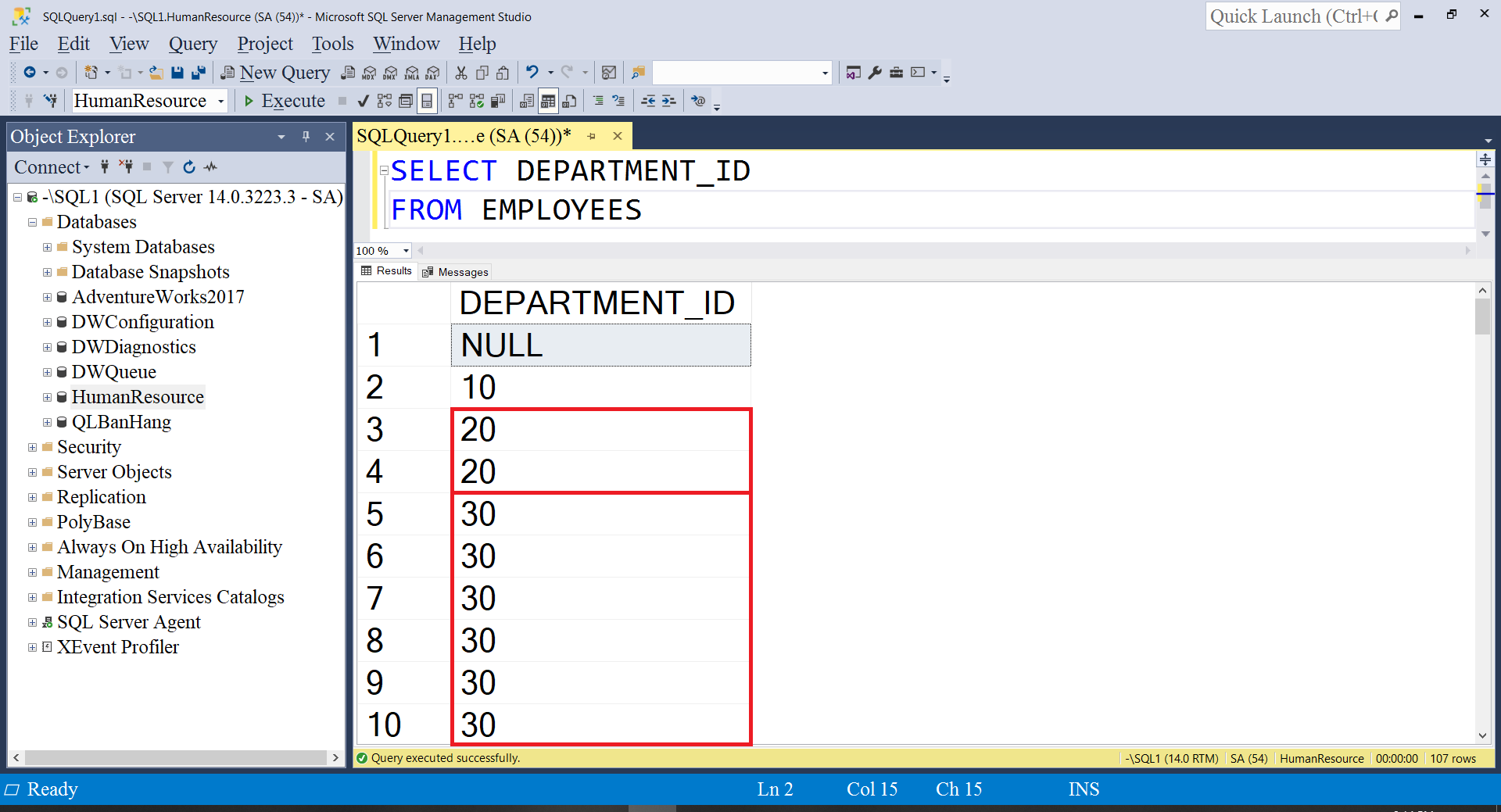Switch to the Messages tab
The height and width of the screenshot is (812, 1501).
coord(456,272)
